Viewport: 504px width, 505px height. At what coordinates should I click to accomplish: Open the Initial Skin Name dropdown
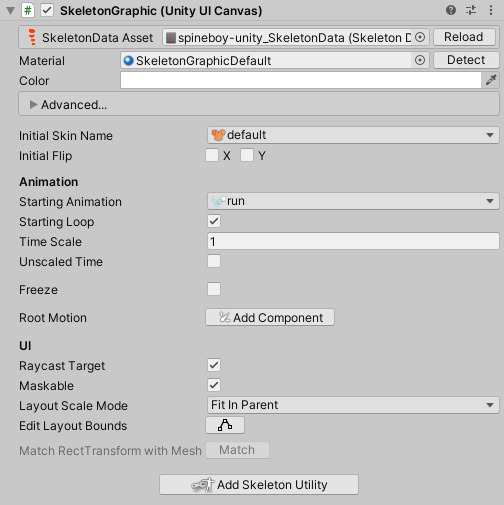tap(353, 135)
